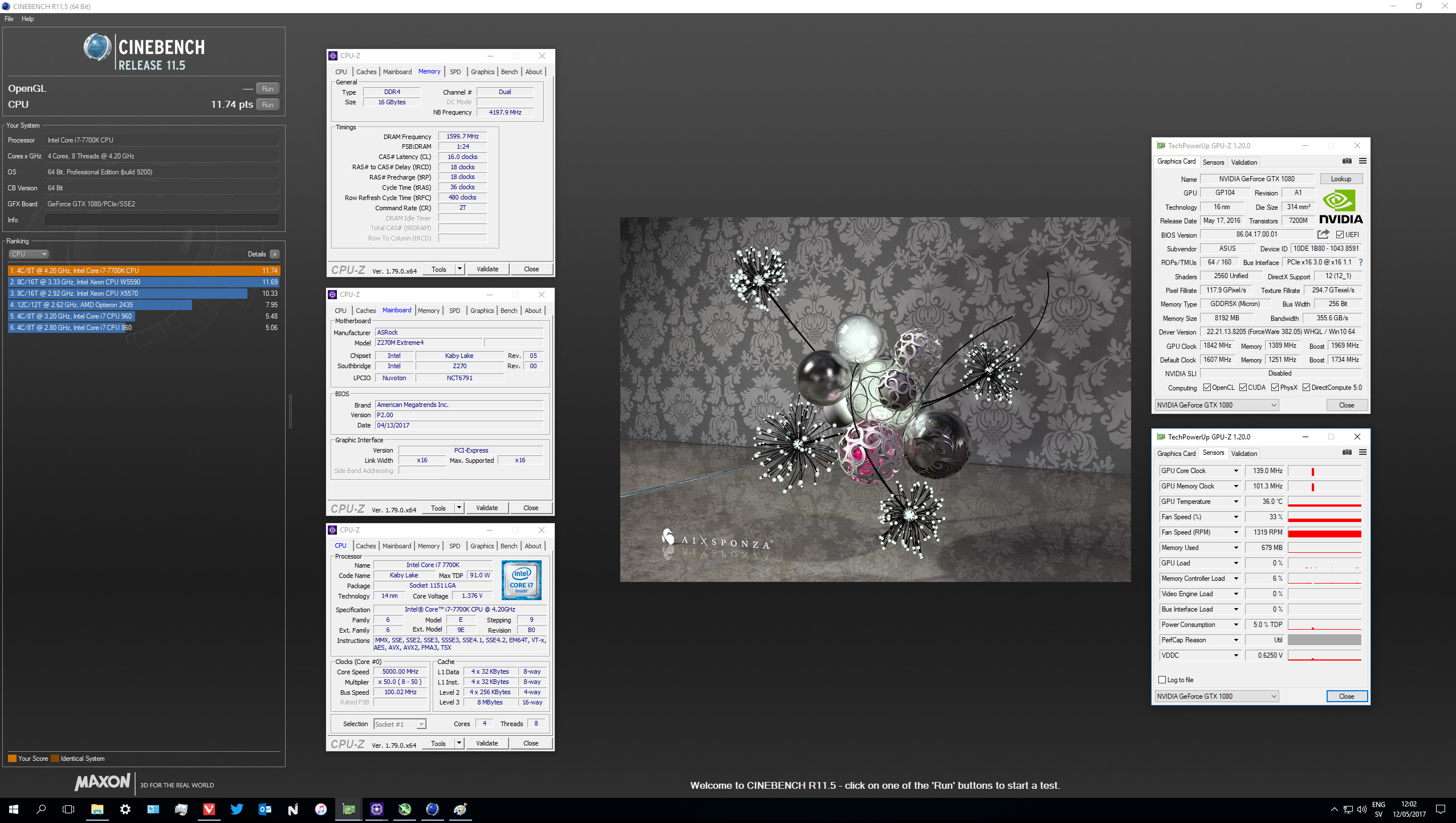Click Close button in CPU-Z CPU window
Screen dimensions: 1456x823
(x=531, y=743)
